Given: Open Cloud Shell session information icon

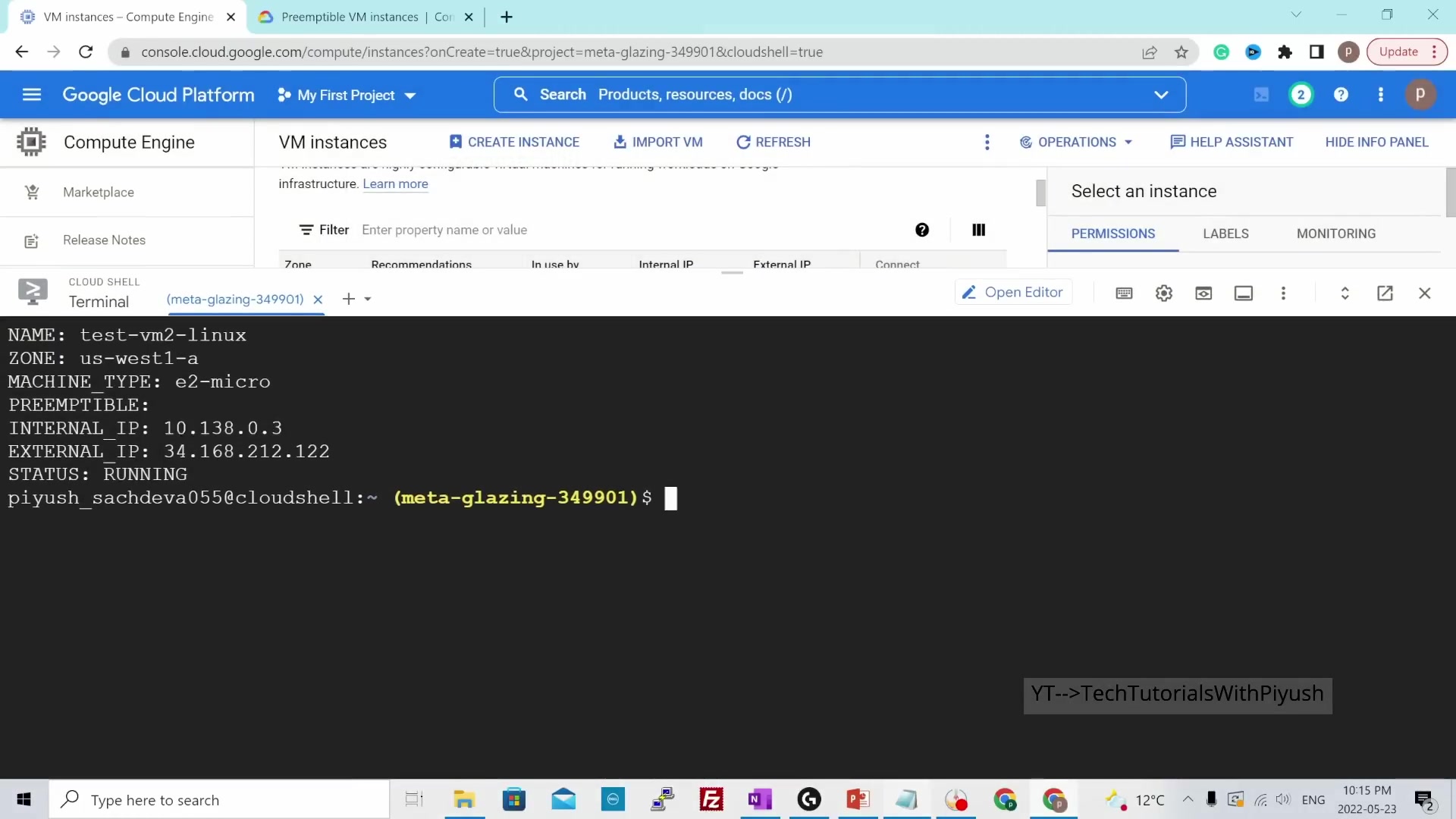Looking at the screenshot, I should [1244, 293].
